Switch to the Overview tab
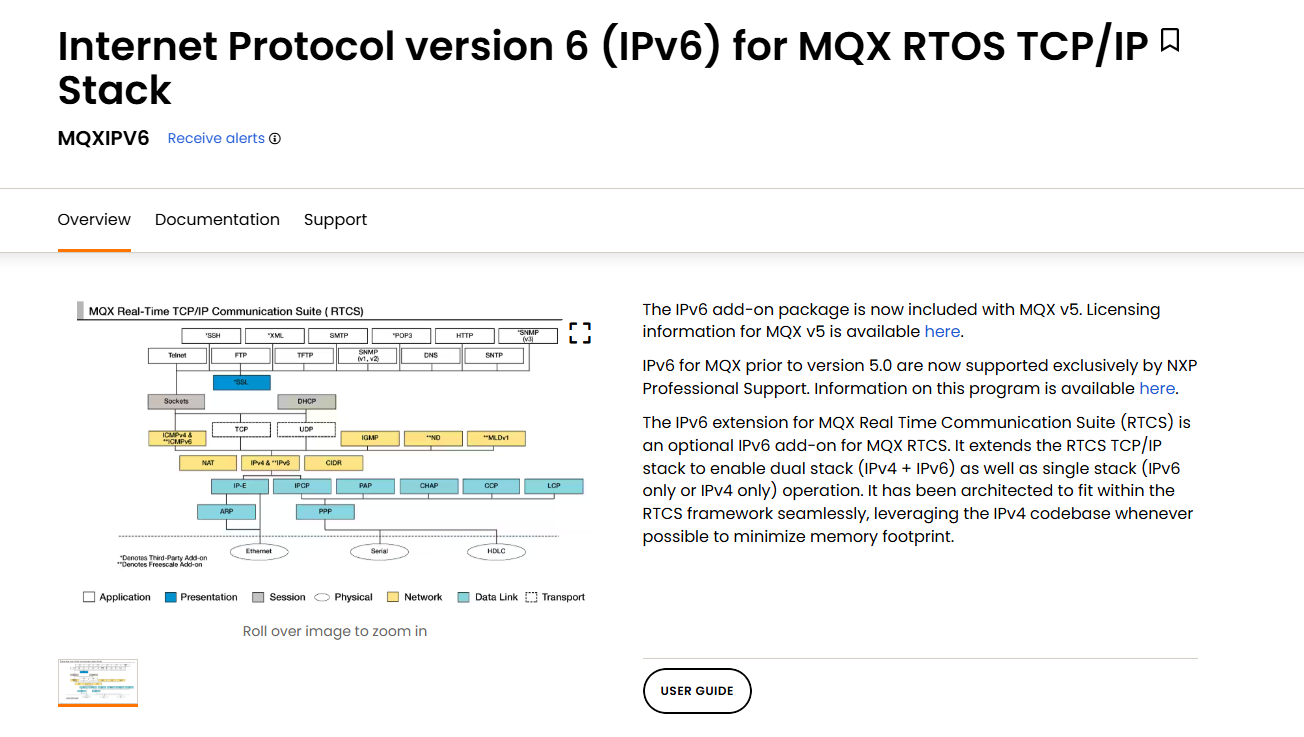The height and width of the screenshot is (737, 1304). tap(94, 220)
